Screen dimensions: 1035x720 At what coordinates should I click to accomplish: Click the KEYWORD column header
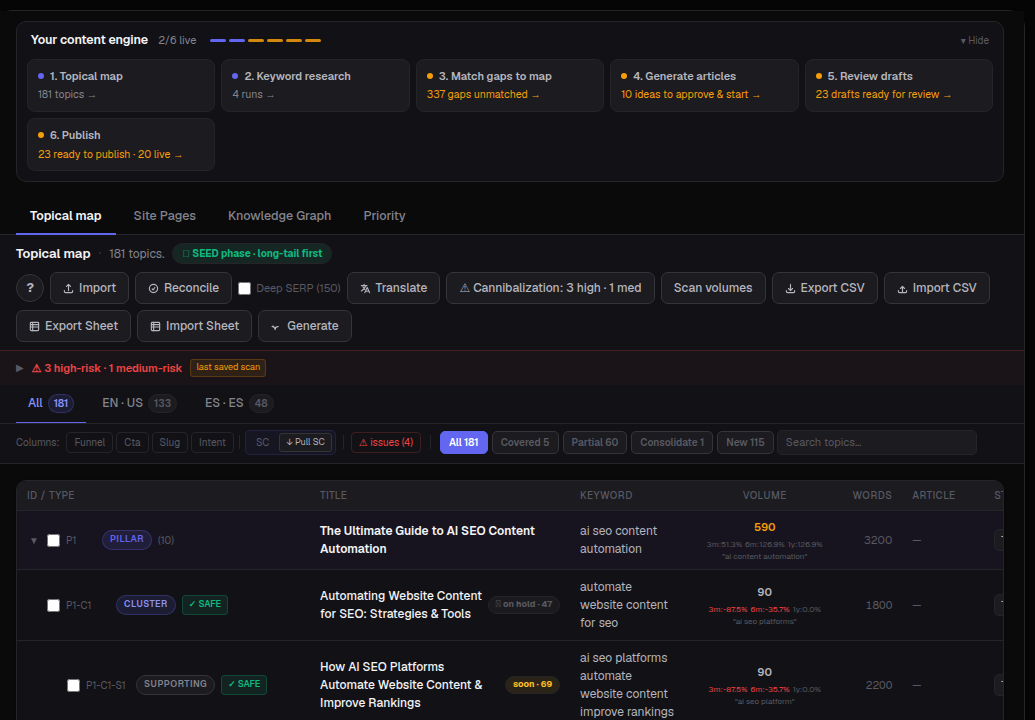[x=606, y=495]
